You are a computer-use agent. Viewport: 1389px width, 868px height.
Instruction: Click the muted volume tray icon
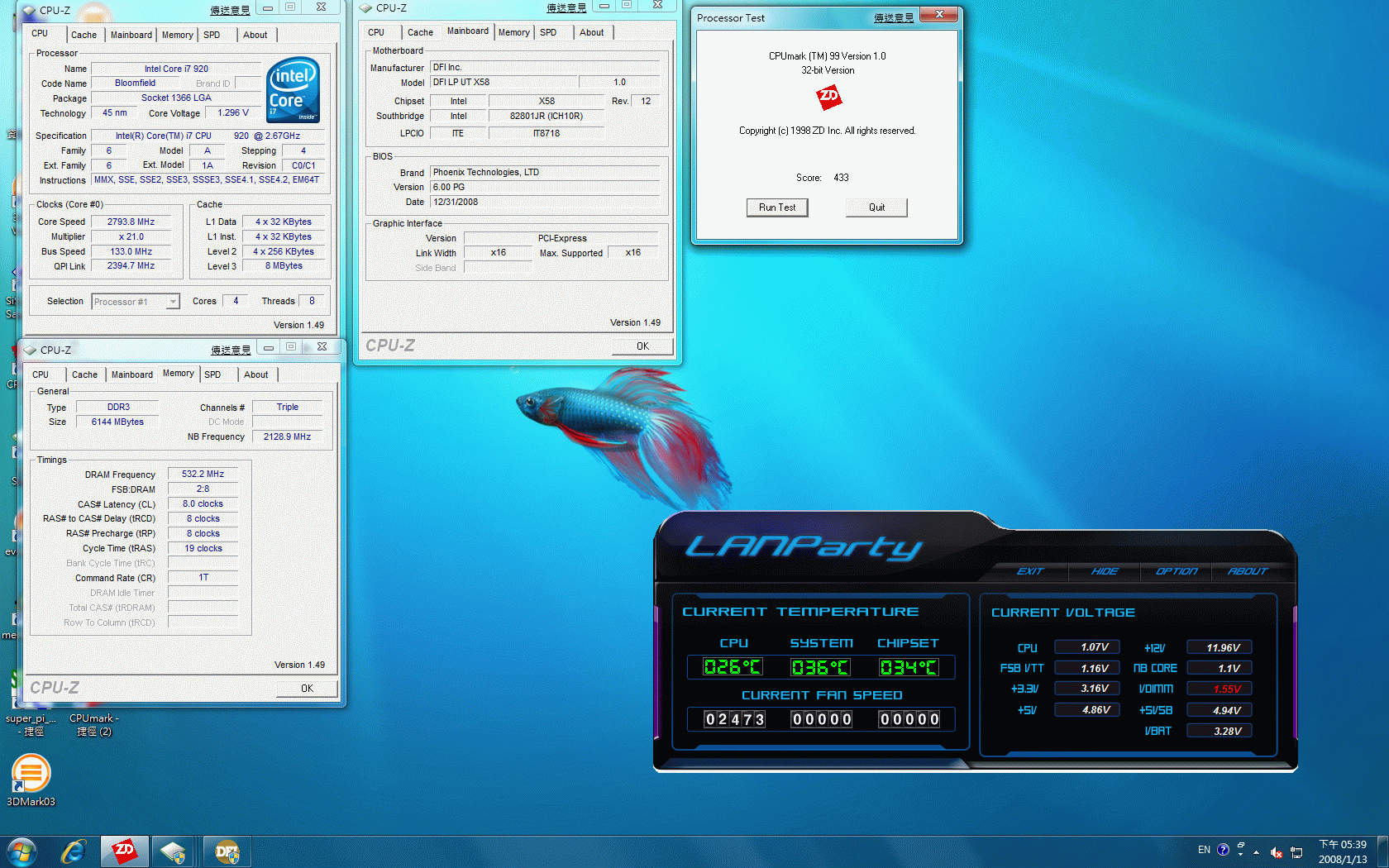[x=1276, y=851]
